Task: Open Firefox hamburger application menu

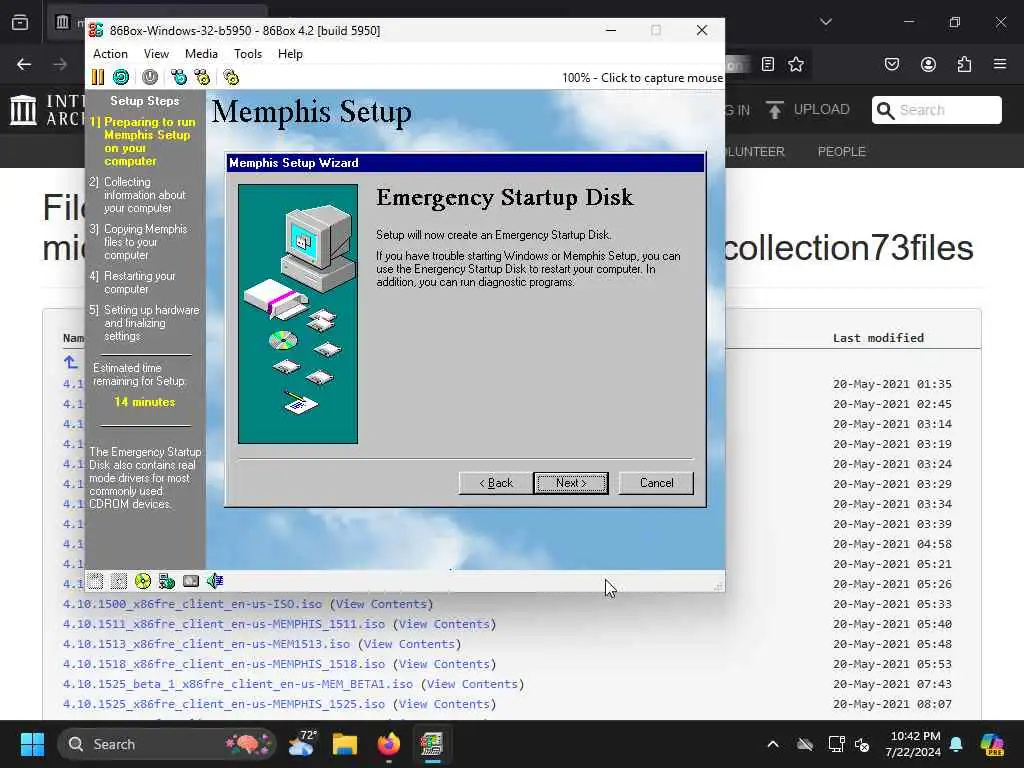Action: pyautogui.click(x=1000, y=64)
